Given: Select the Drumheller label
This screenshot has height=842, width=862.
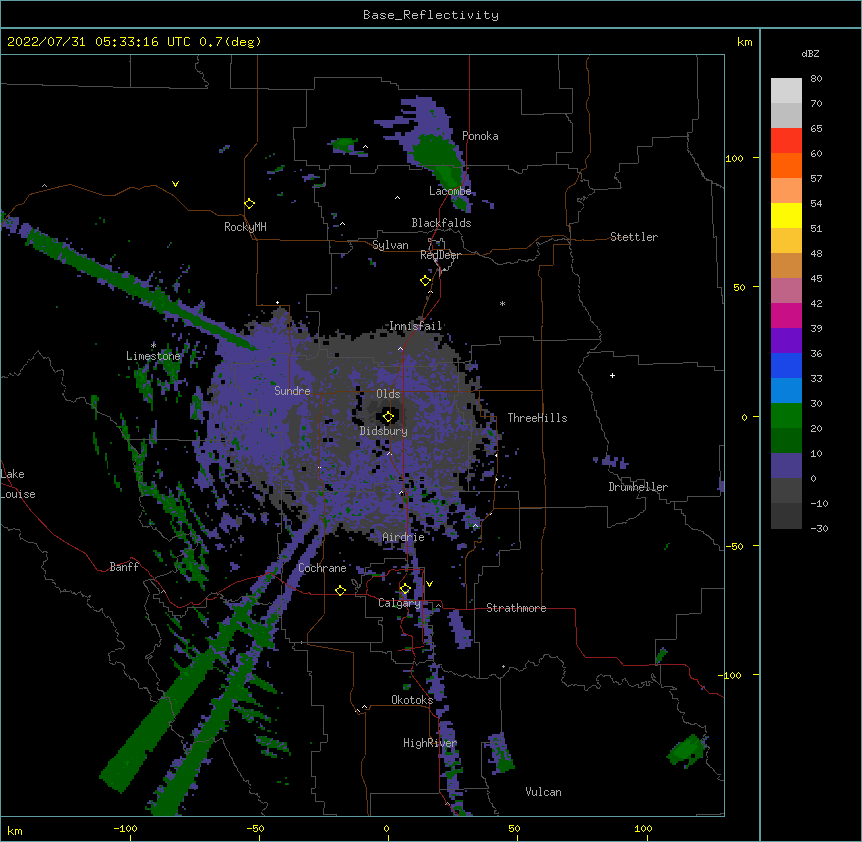Looking at the screenshot, I should click(x=638, y=487).
